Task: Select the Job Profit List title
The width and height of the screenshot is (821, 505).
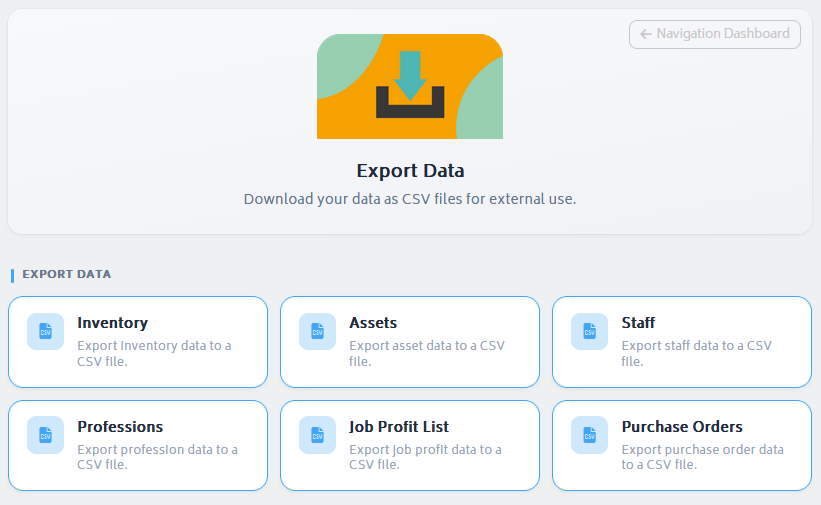Action: pos(399,427)
